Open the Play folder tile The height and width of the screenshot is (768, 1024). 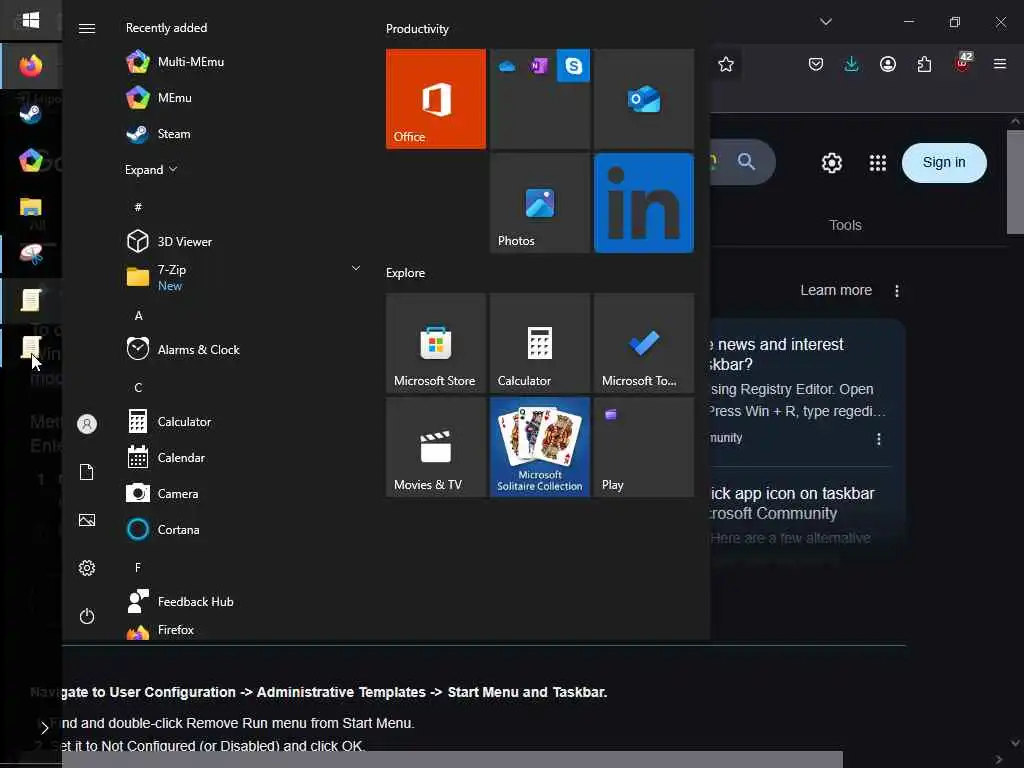click(x=644, y=447)
